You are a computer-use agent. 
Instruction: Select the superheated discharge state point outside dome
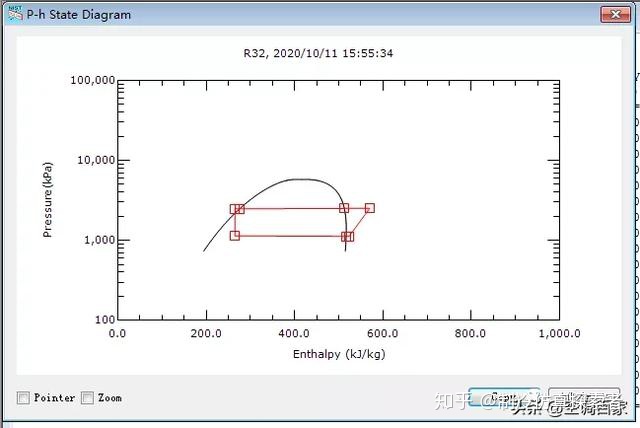click(369, 208)
